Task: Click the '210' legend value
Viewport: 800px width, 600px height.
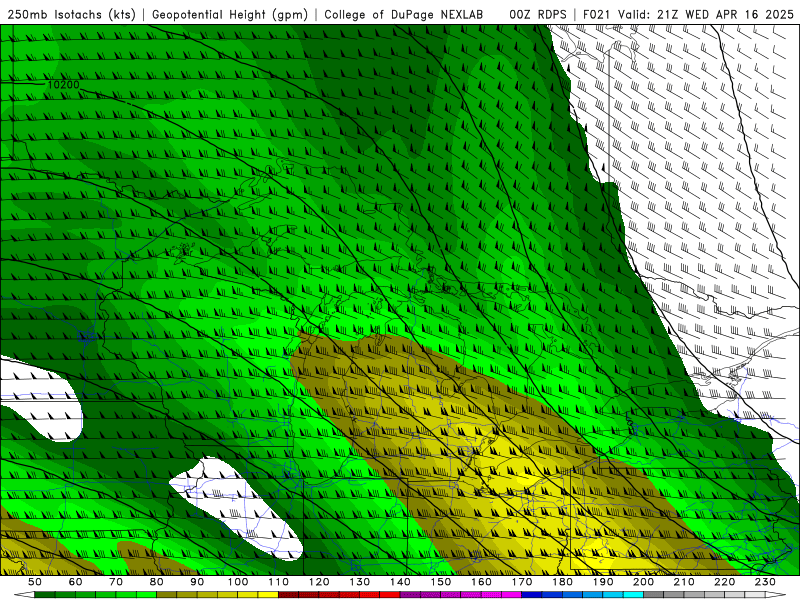Action: 684,582
